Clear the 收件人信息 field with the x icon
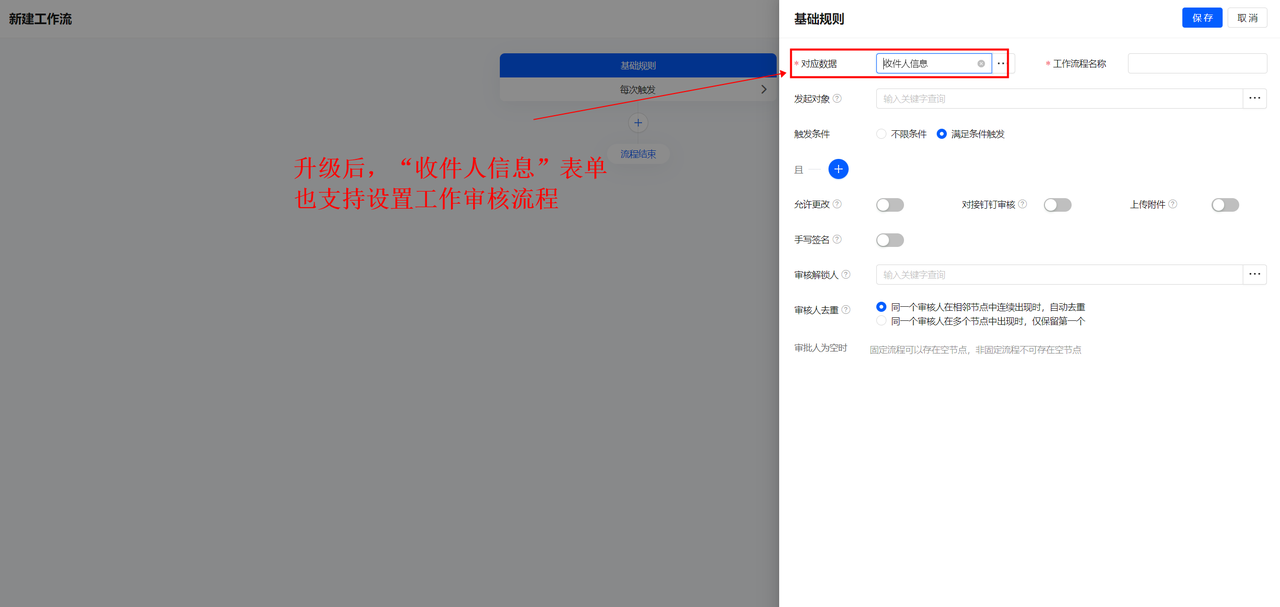The height and width of the screenshot is (607, 1280). point(981,64)
